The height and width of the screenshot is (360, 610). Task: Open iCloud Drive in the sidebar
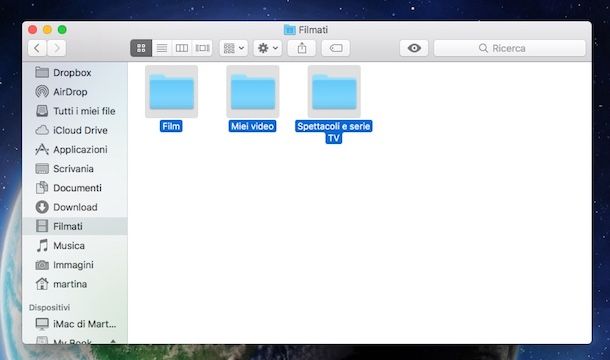pos(75,130)
